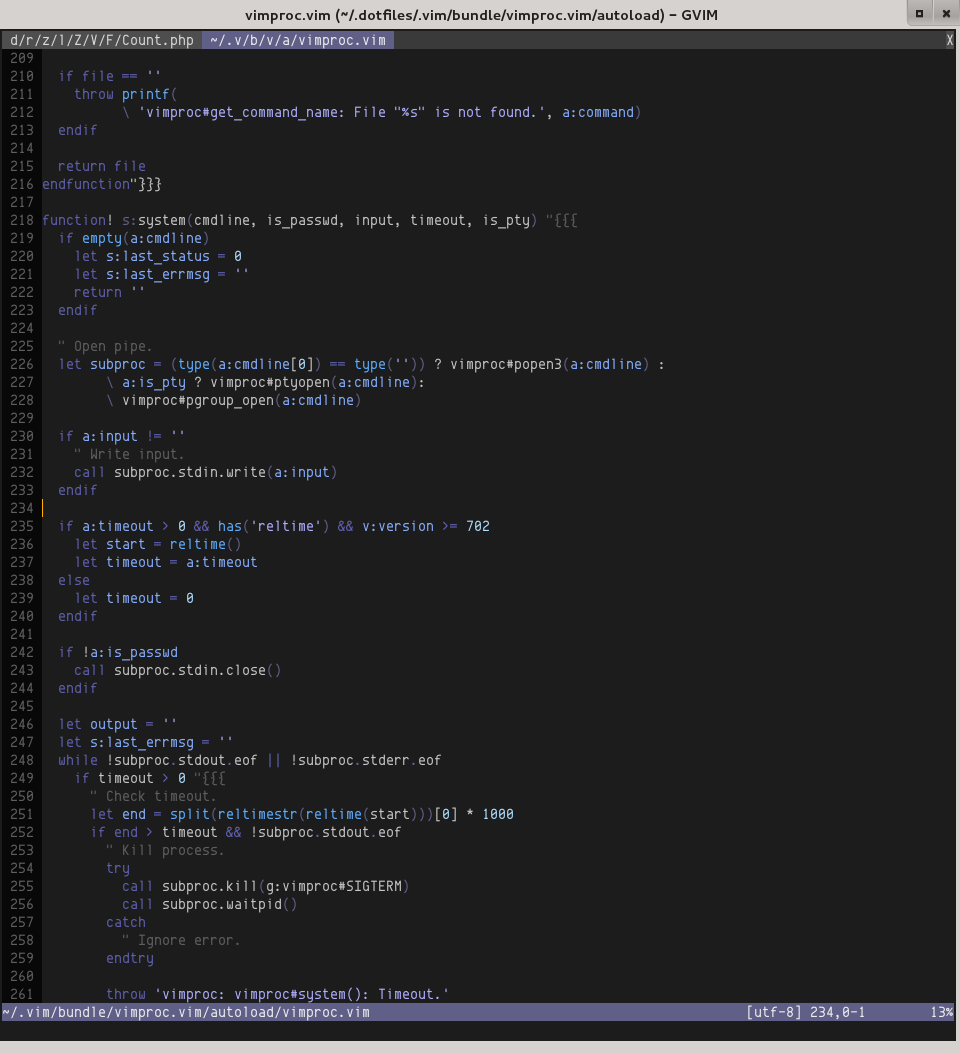Place cursor on subproc.waitpid() call
Screen dimensions: 960x1053
tap(230, 904)
